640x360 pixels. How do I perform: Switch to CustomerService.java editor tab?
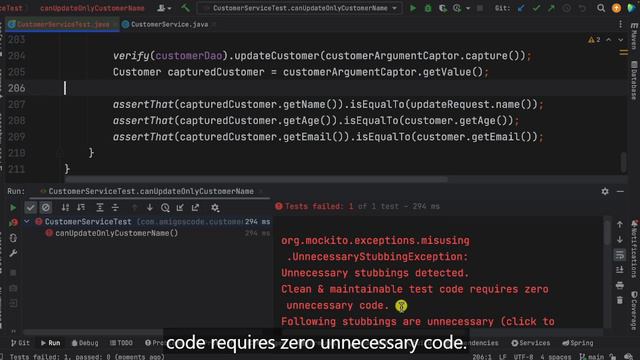tap(169, 24)
